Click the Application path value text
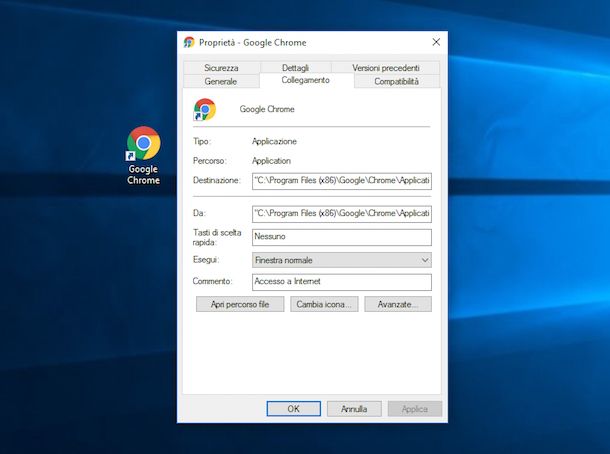This screenshot has width=610, height=454. (x=271, y=161)
